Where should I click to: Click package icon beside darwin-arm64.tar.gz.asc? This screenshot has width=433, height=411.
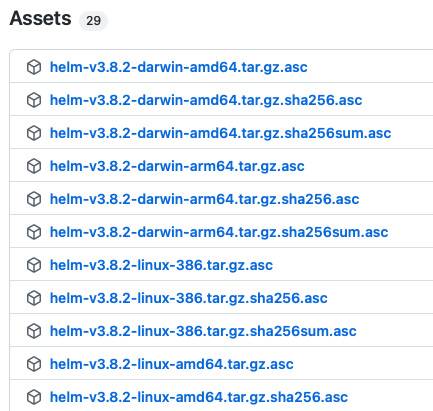34,166
